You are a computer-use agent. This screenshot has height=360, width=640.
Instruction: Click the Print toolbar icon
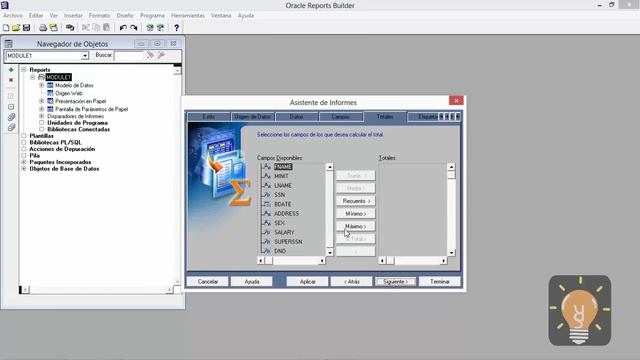coord(43,28)
